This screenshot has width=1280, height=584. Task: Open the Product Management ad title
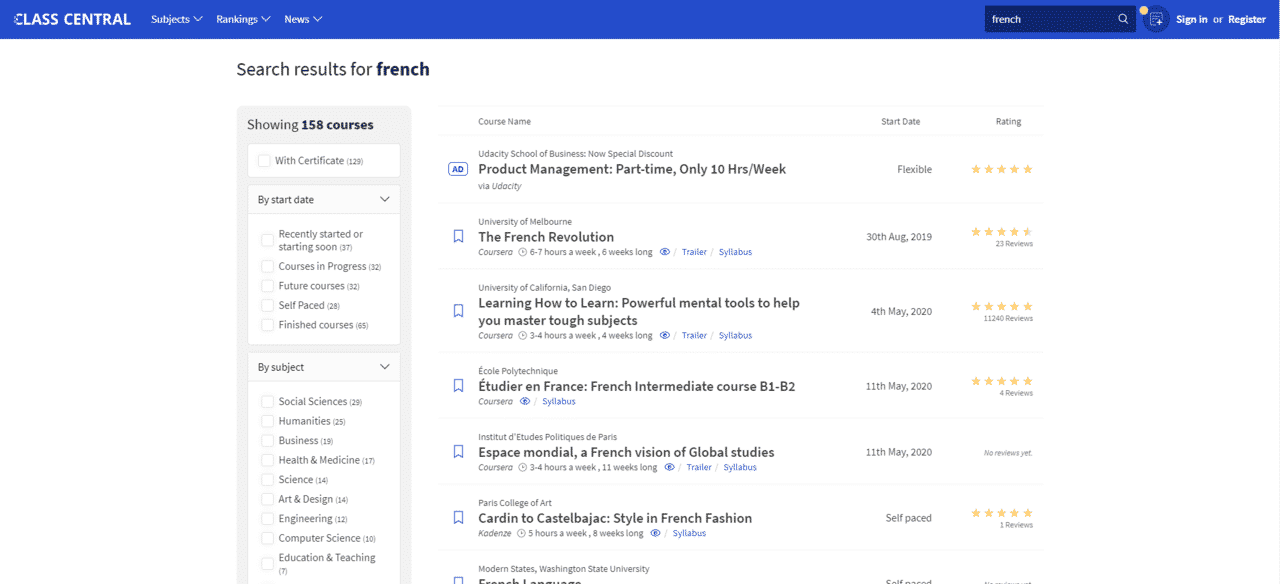tap(632, 169)
